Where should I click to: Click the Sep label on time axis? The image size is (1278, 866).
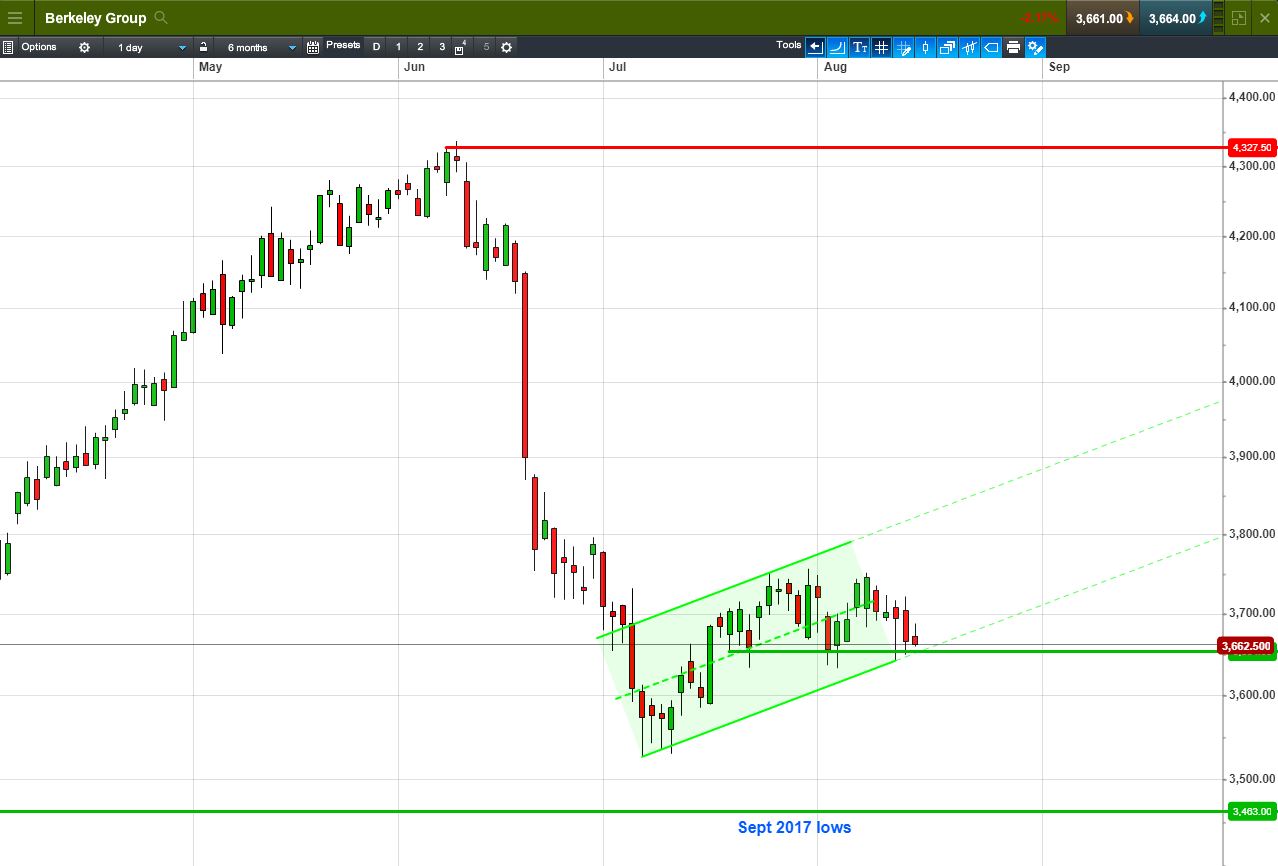[x=1059, y=67]
